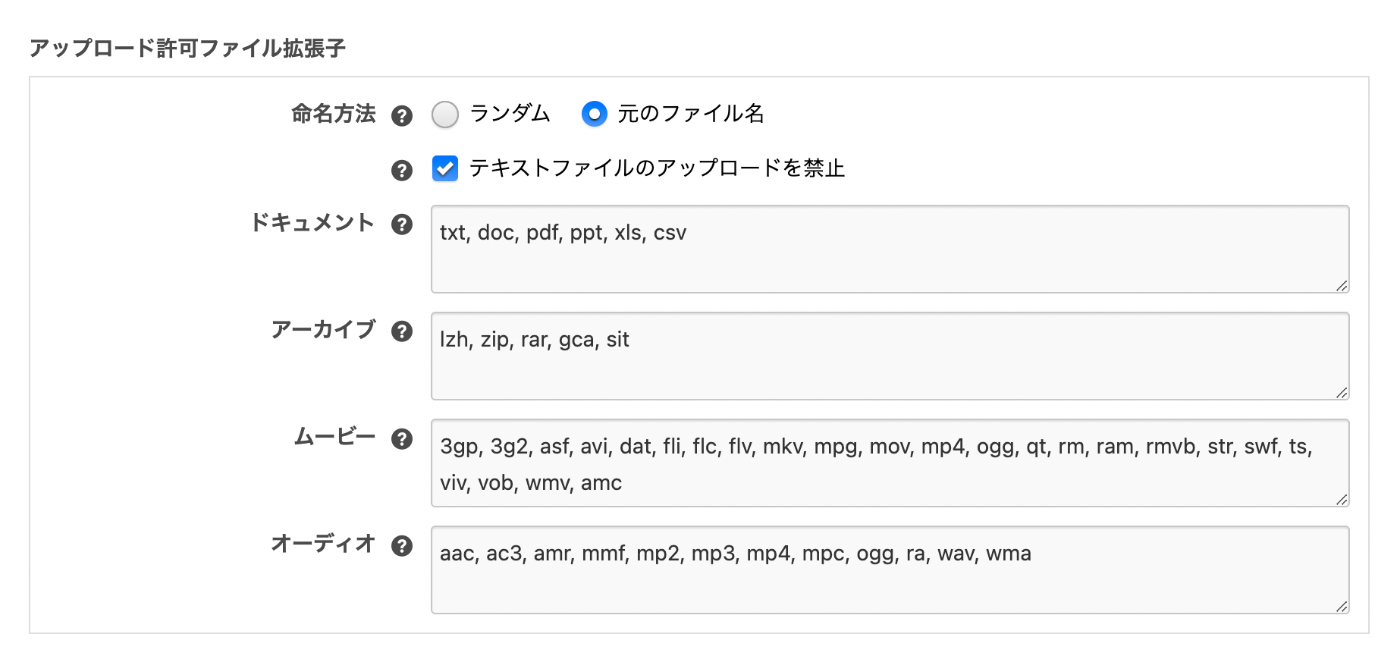
Task: Uncheck テキストファイルのアップロードを禁止 checkbox
Action: tap(445, 168)
